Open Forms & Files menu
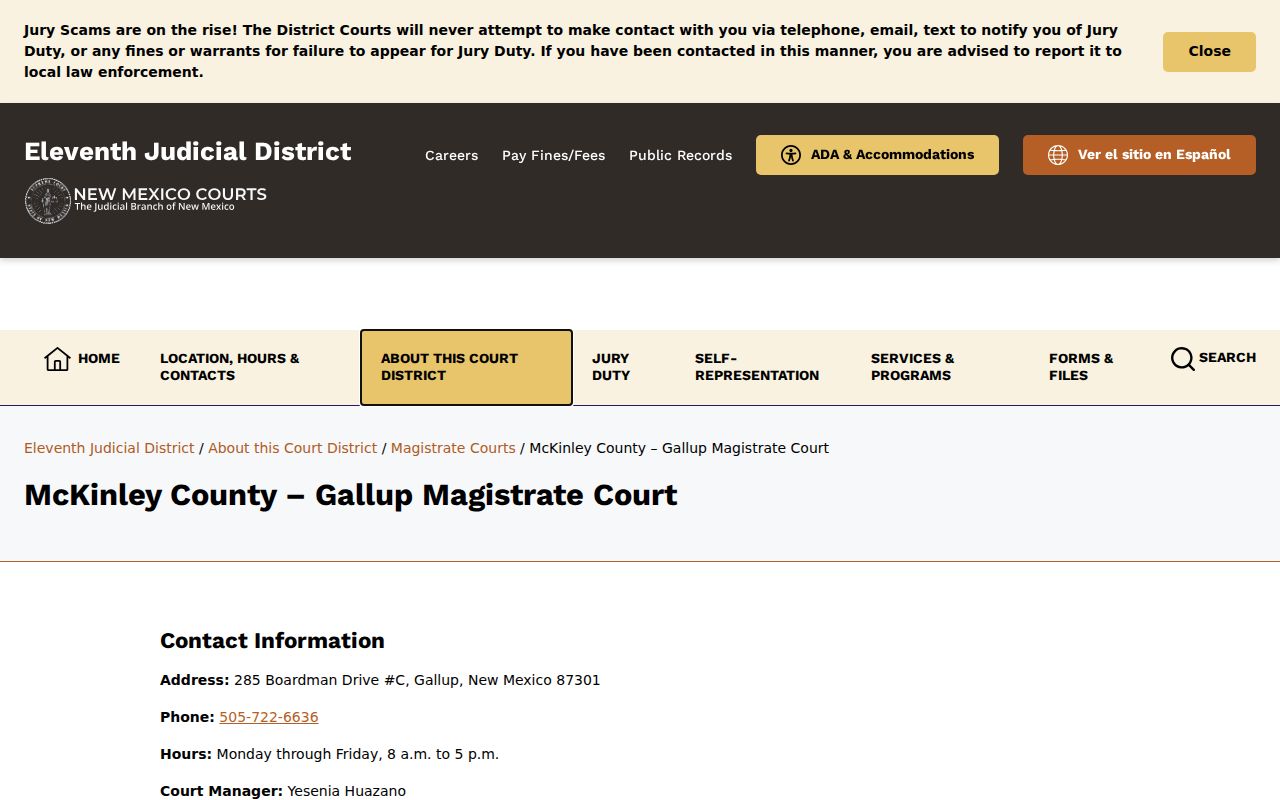1280x800 pixels. pos(1081,367)
